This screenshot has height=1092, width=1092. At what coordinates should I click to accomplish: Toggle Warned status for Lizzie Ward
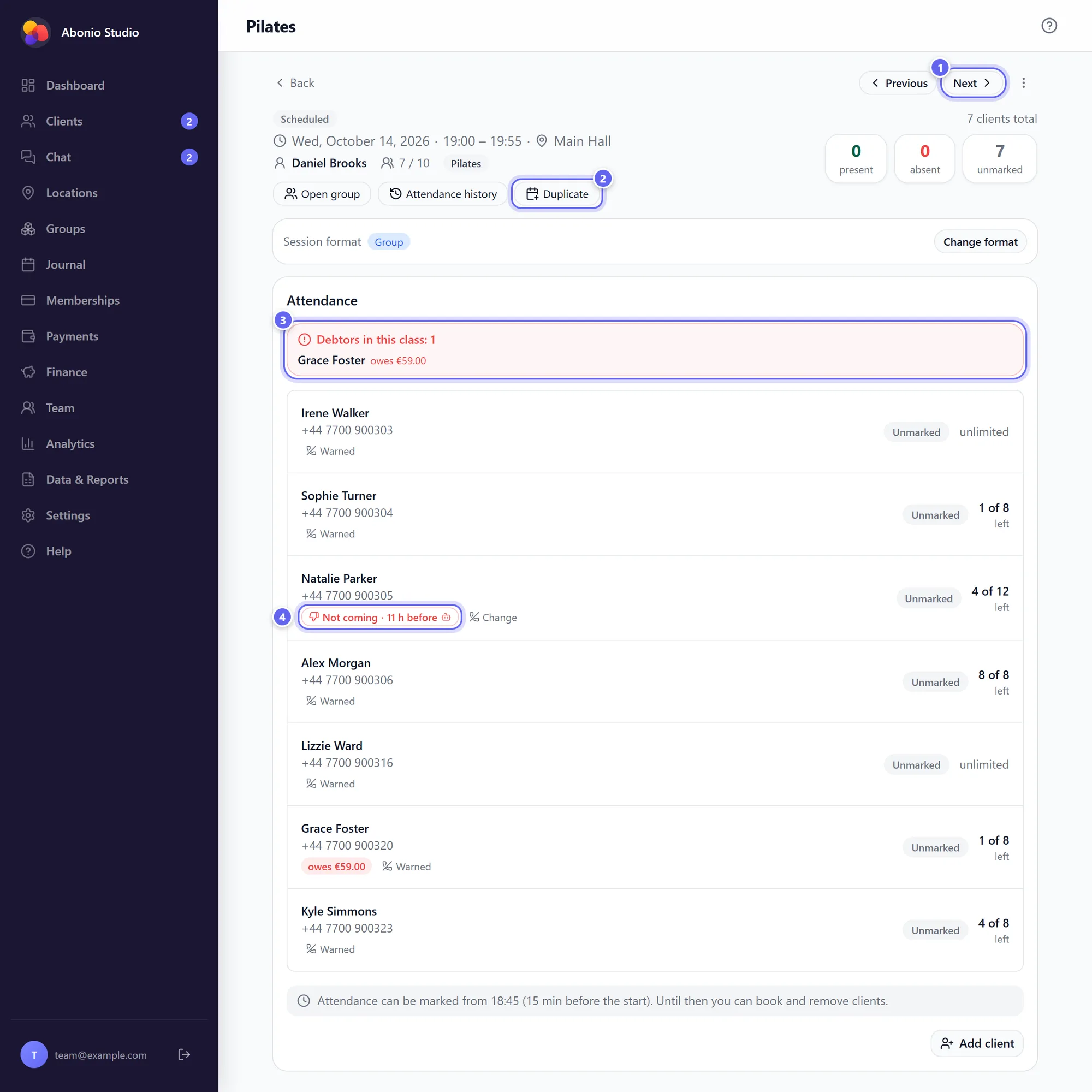point(331,784)
